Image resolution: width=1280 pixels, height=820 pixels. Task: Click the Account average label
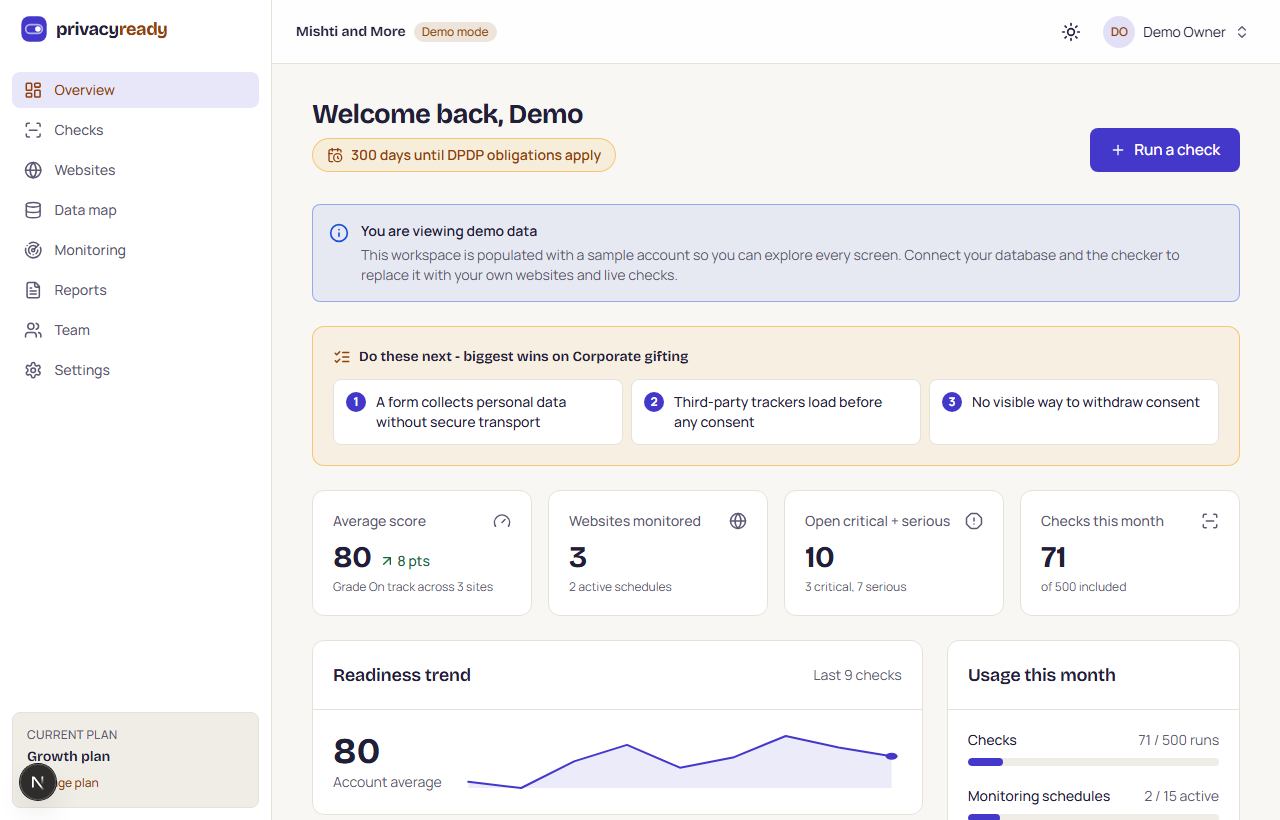[387, 782]
